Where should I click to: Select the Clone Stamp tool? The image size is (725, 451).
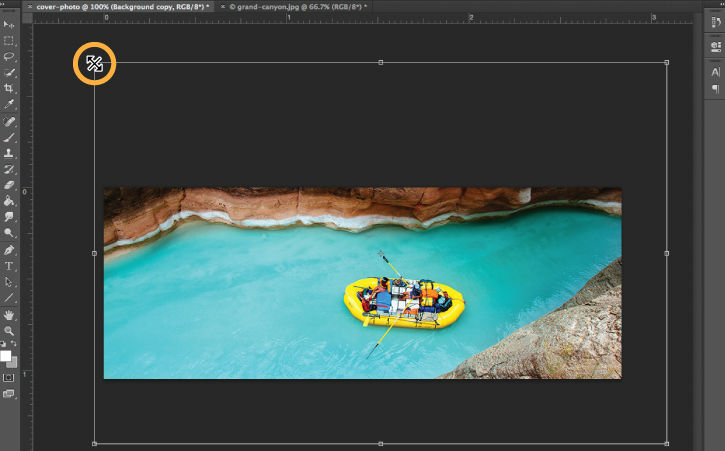[8, 153]
